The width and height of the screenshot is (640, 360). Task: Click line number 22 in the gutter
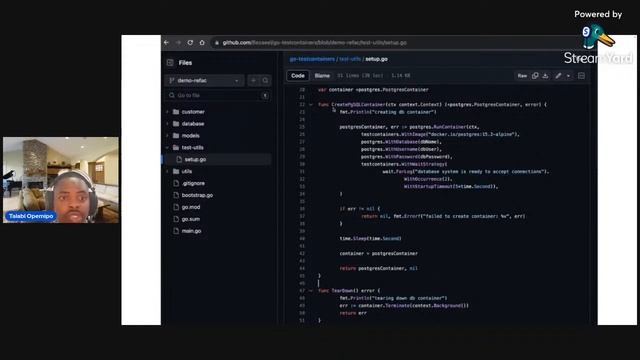[x=302, y=104]
